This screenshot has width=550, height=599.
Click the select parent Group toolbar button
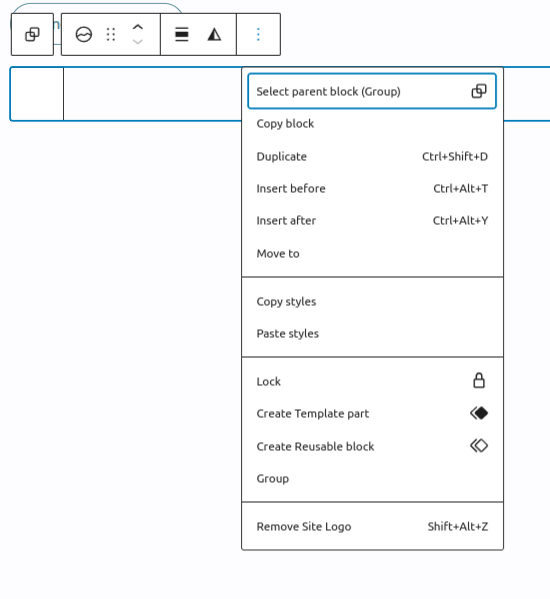click(x=32, y=34)
